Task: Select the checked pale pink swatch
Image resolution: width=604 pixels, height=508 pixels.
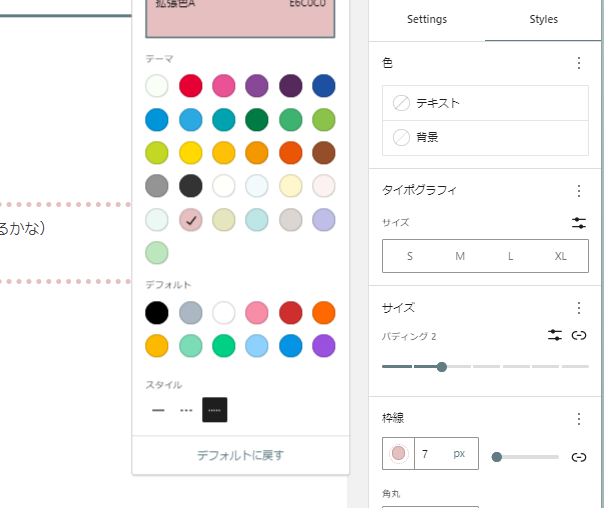Action: (x=190, y=220)
